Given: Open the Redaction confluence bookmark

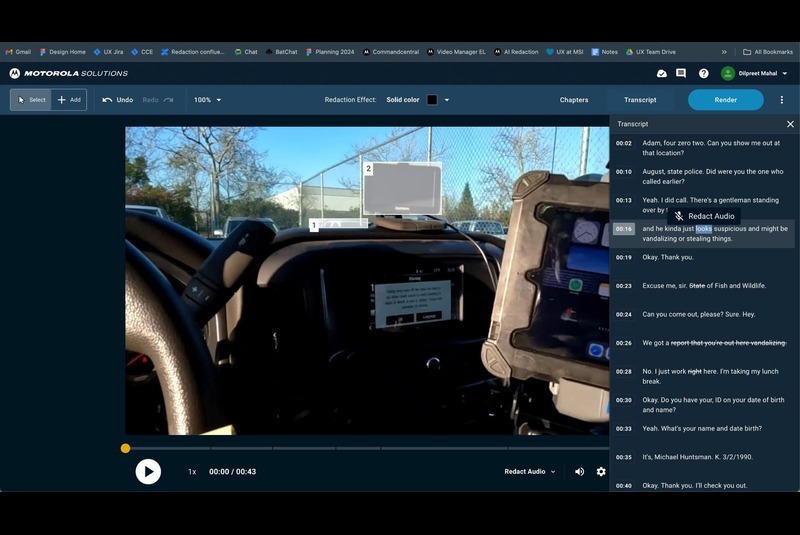Looking at the screenshot, I should click(193, 52).
